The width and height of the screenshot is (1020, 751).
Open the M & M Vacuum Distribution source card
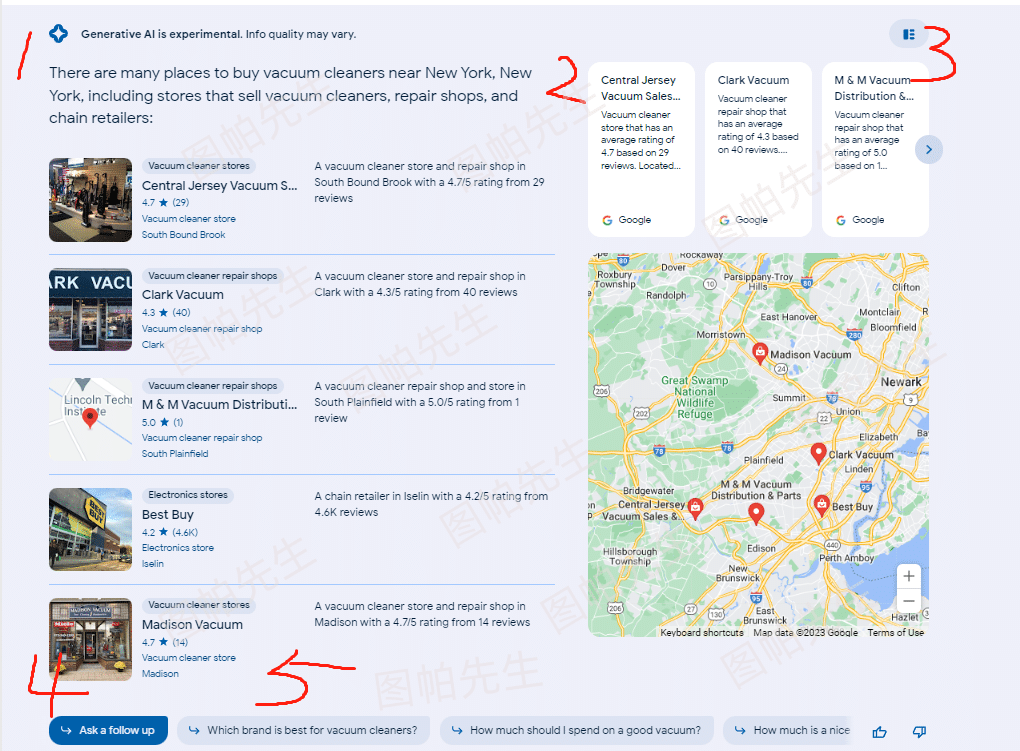[875, 150]
